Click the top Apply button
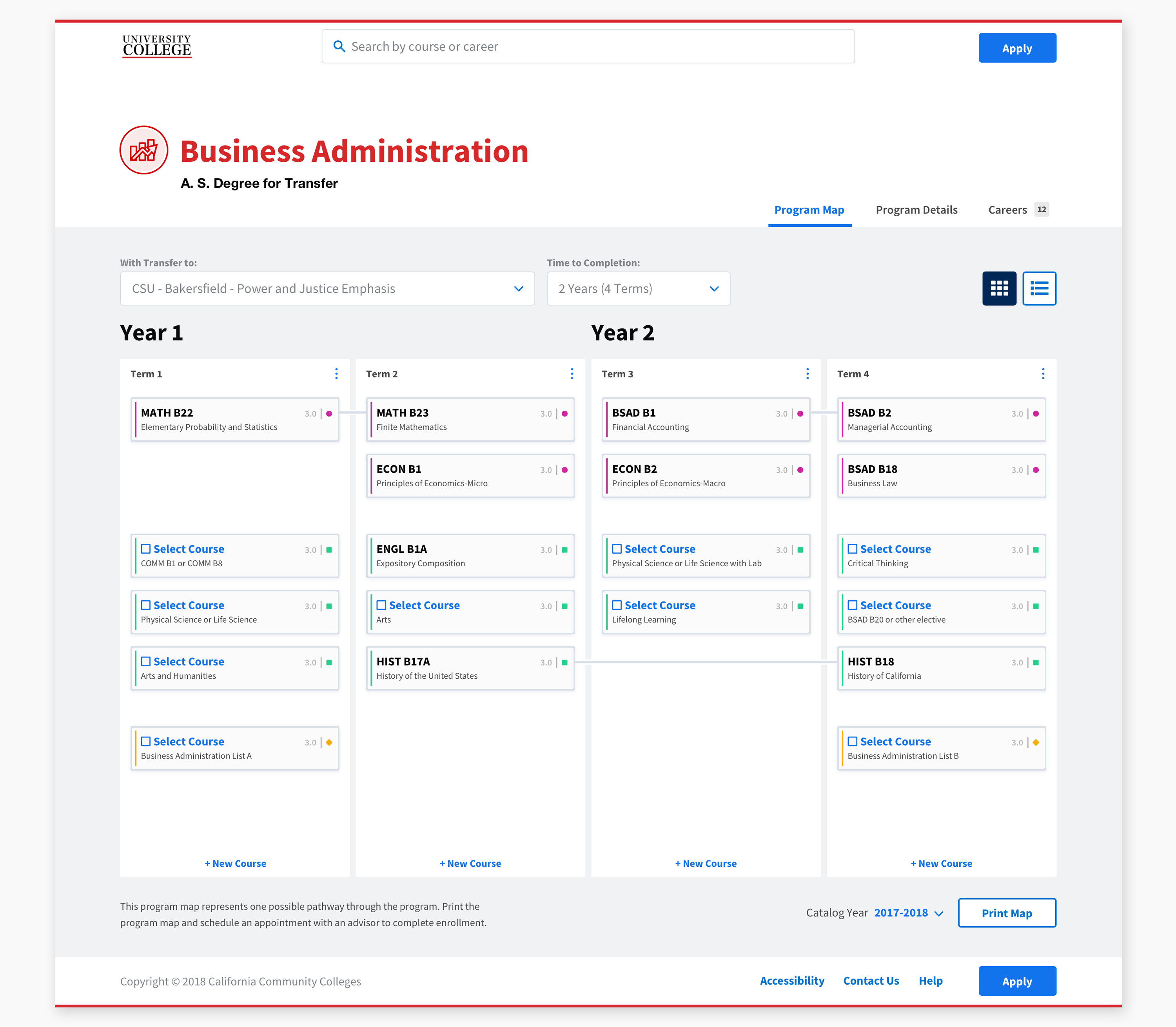The height and width of the screenshot is (1027, 1176). pos(1017,48)
